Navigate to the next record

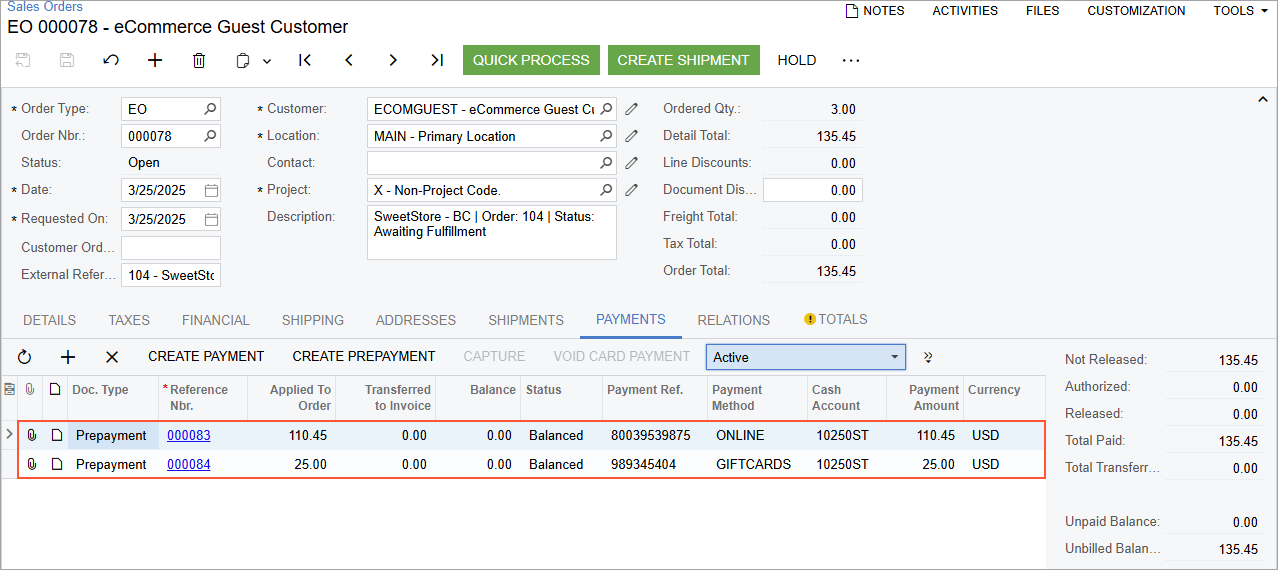click(x=393, y=60)
